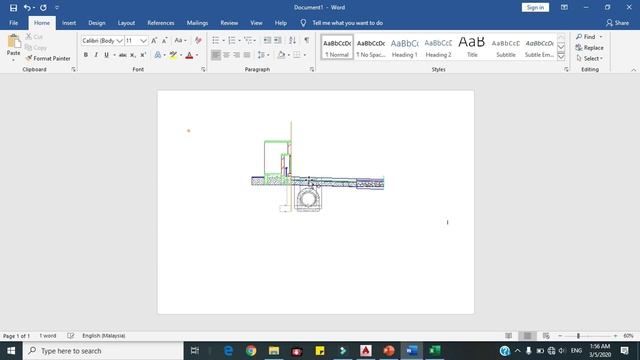The width and height of the screenshot is (640, 360).
Task: Save the document with the floppy icon
Action: pyautogui.click(x=13, y=7)
